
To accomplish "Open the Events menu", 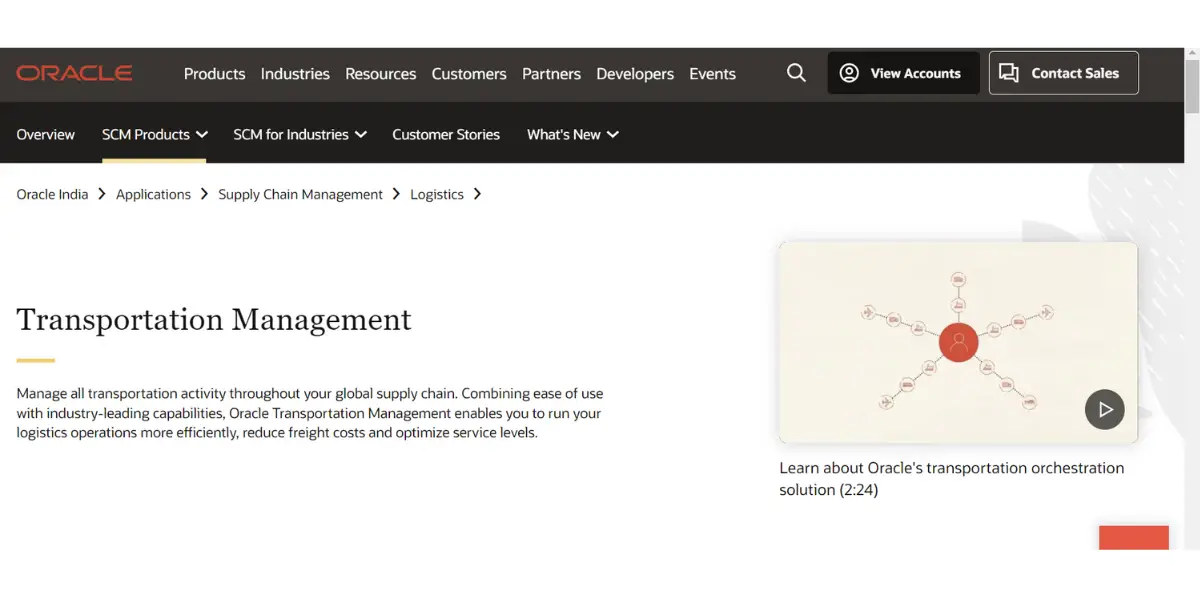I will (712, 74).
